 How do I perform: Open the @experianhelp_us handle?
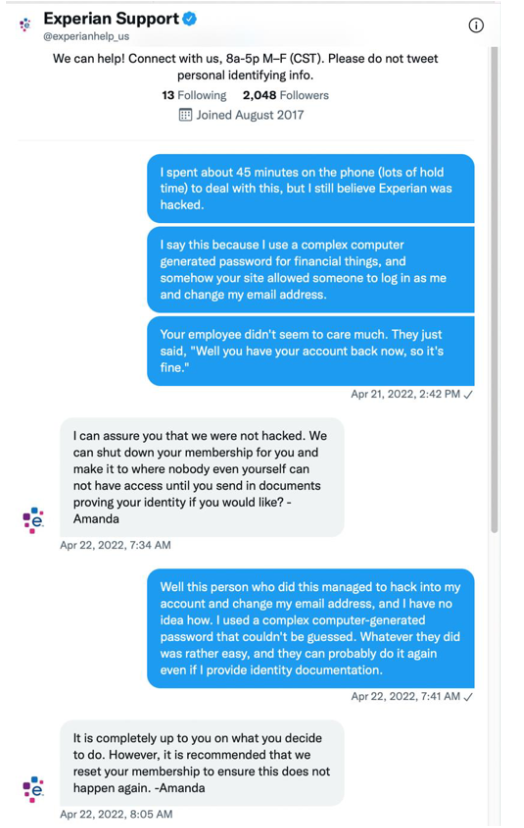86,36
